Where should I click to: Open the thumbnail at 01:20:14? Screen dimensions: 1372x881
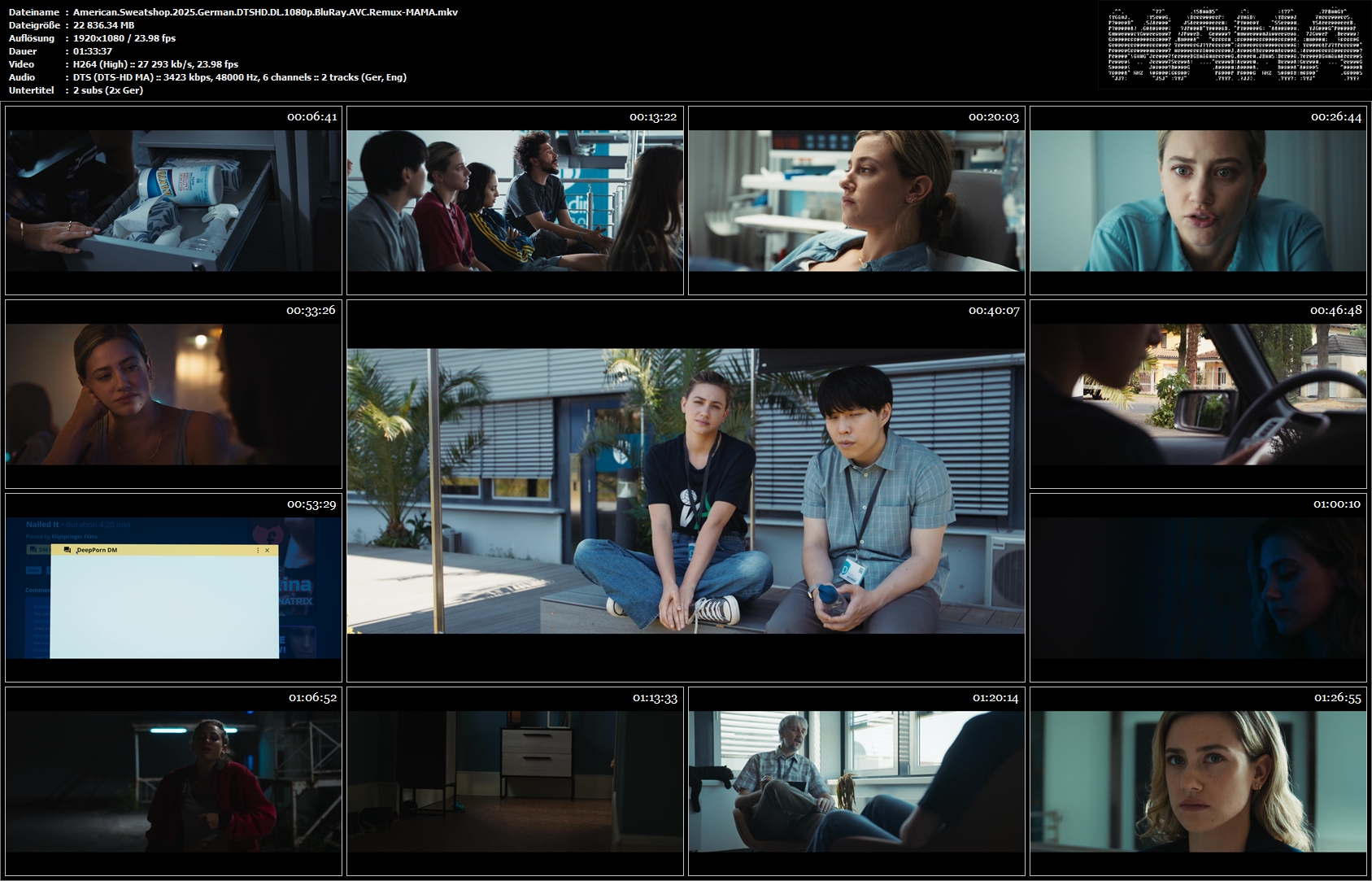(x=856, y=781)
